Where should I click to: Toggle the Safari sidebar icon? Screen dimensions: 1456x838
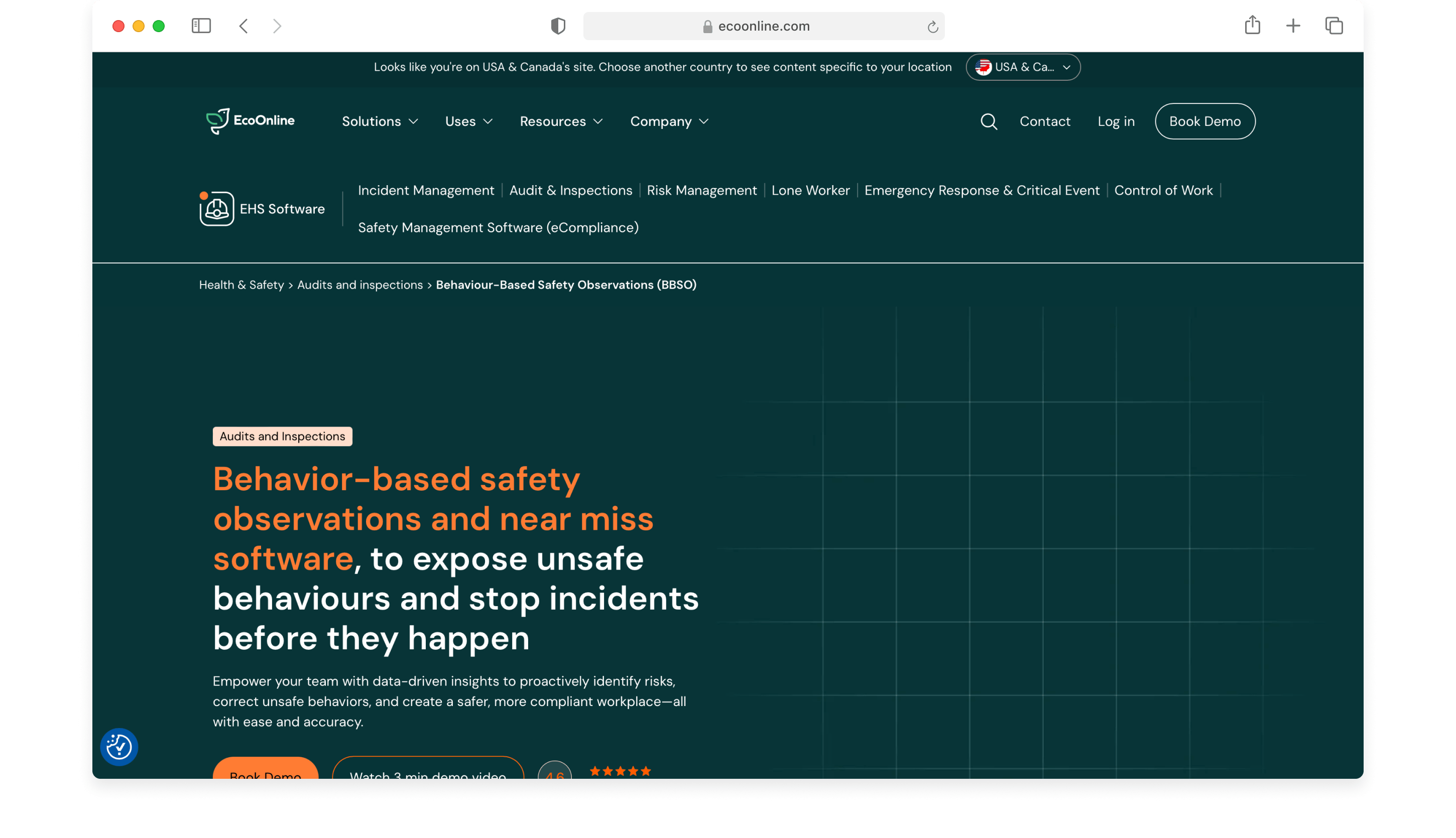point(201,26)
